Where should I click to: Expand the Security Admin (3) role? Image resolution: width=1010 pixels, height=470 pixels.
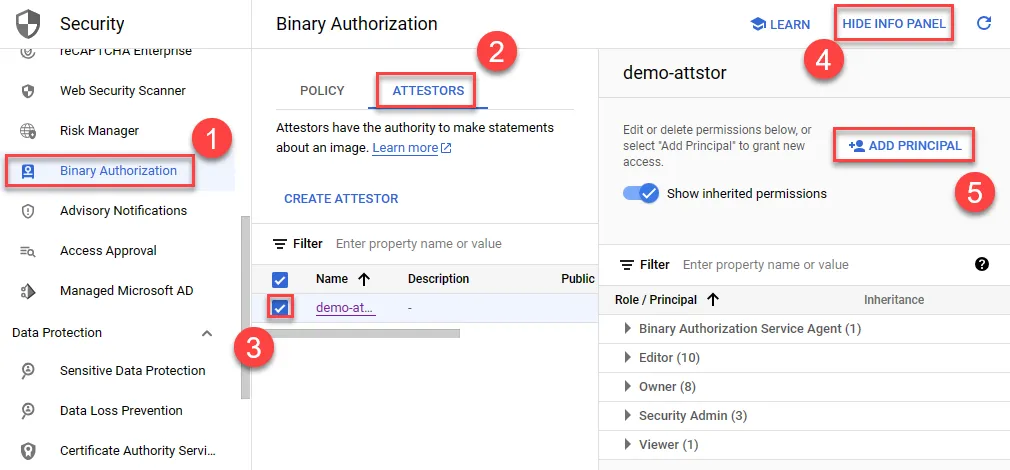point(628,415)
